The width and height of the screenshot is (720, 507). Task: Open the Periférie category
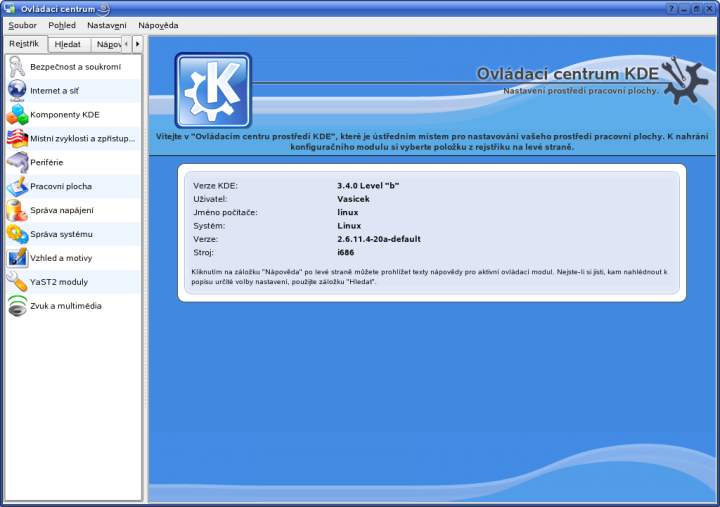(x=73, y=162)
